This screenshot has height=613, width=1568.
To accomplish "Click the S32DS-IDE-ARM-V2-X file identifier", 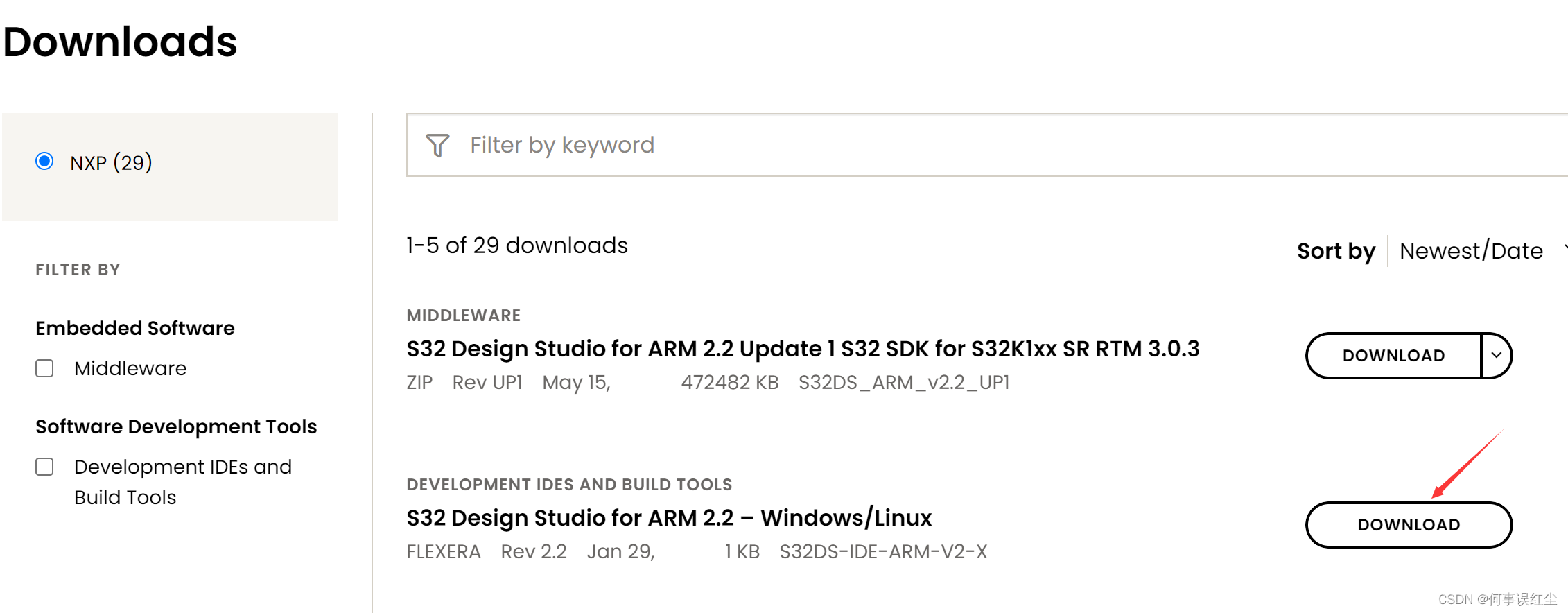I will click(882, 552).
